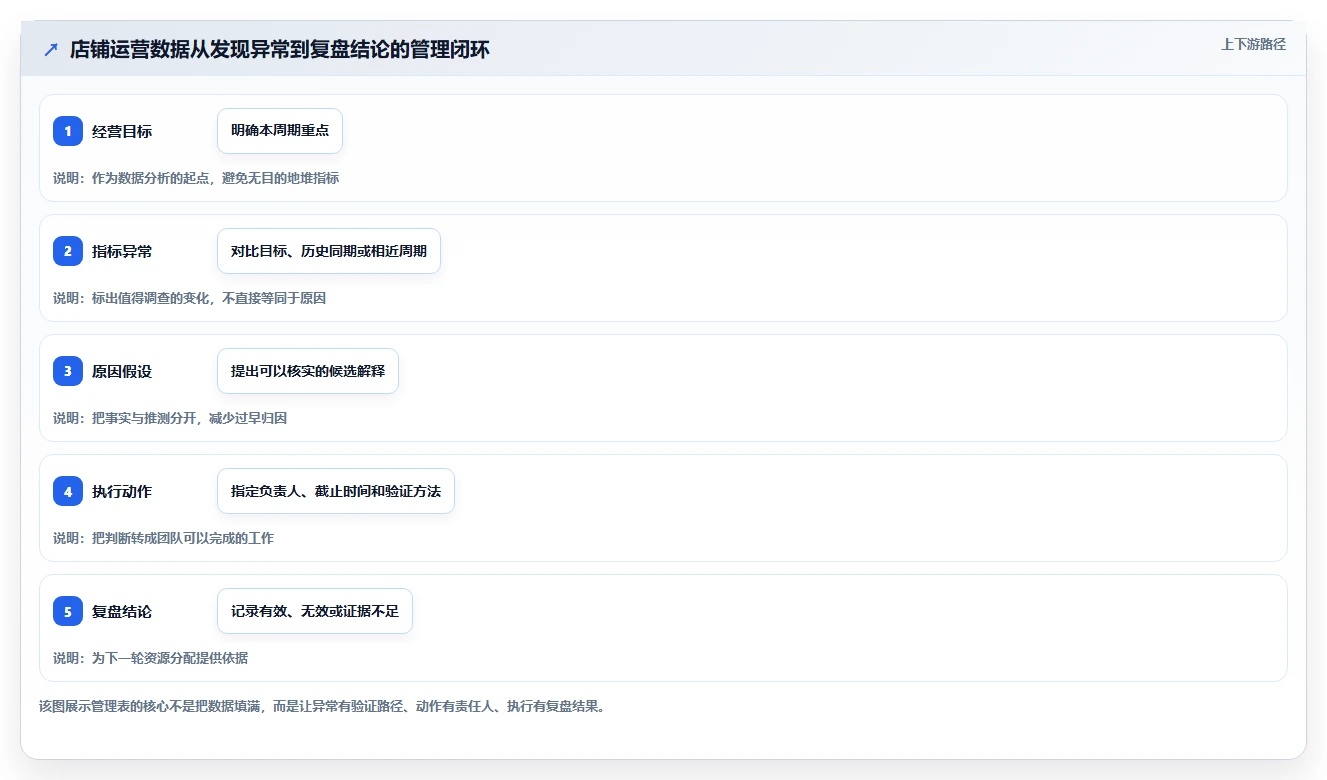Click the note 把事实与推测分开，减少过早归因
The width and height of the screenshot is (1327, 780).
189,418
